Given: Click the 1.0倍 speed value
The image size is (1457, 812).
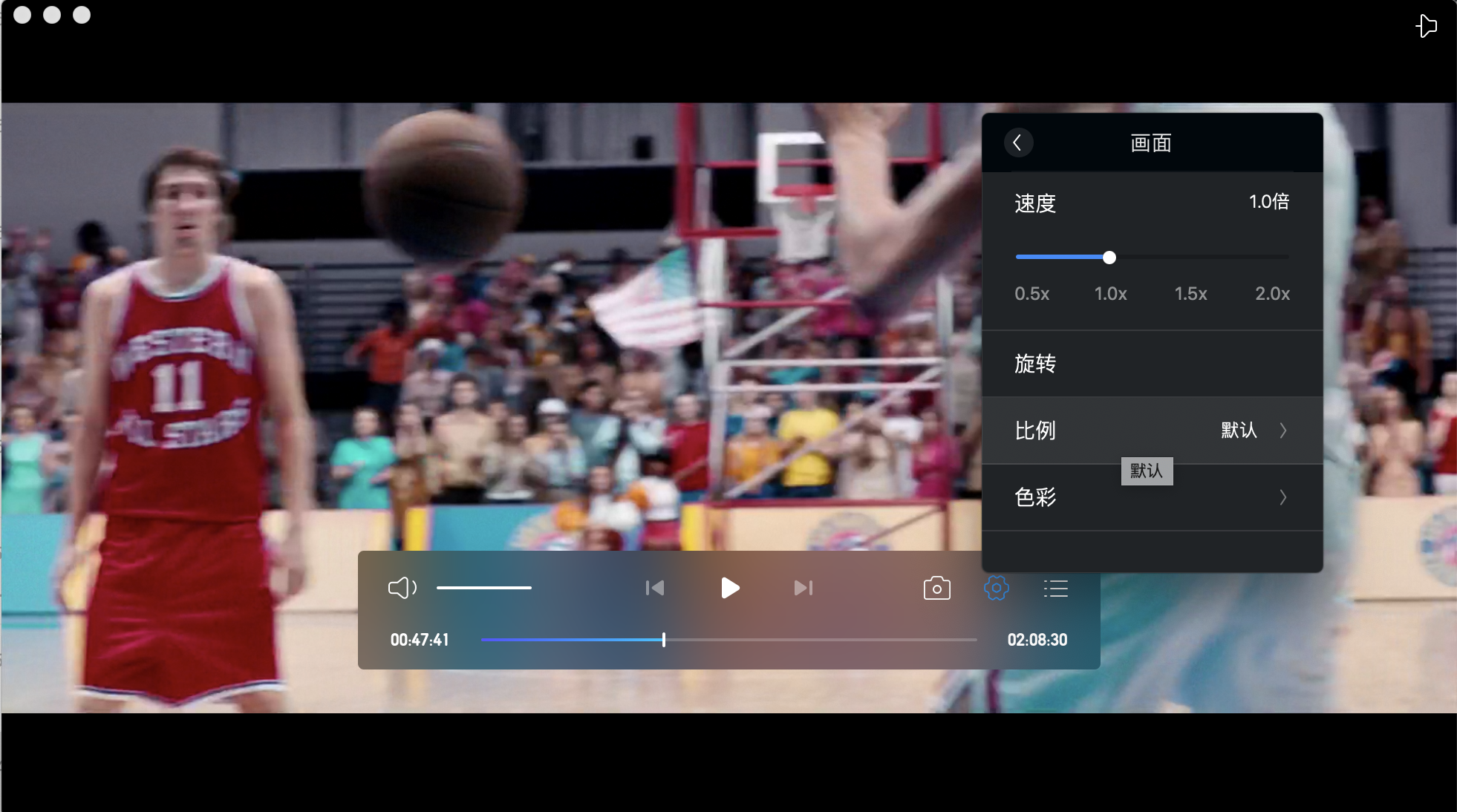Looking at the screenshot, I should [1269, 202].
